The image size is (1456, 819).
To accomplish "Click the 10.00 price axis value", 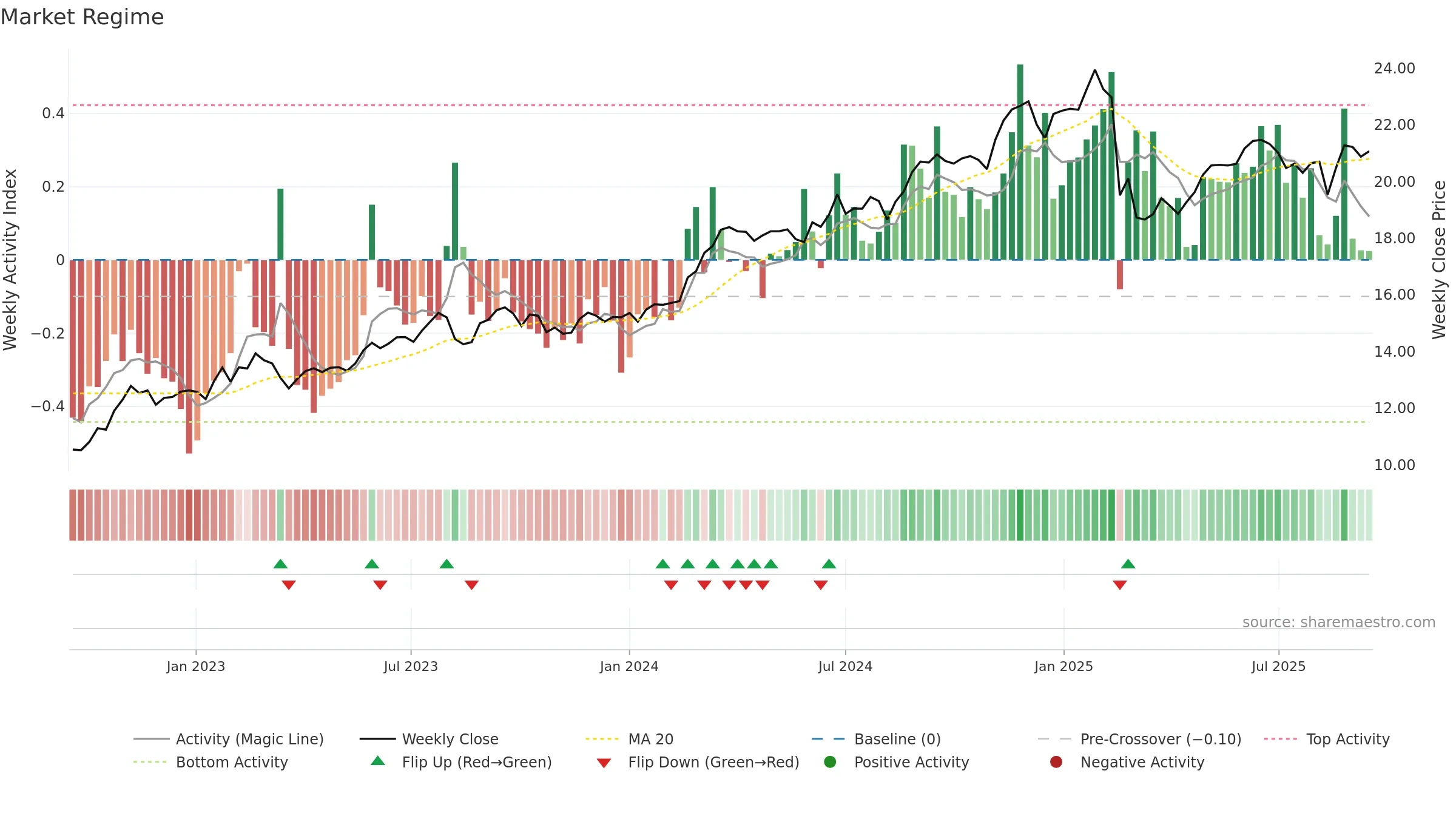I will point(1395,465).
